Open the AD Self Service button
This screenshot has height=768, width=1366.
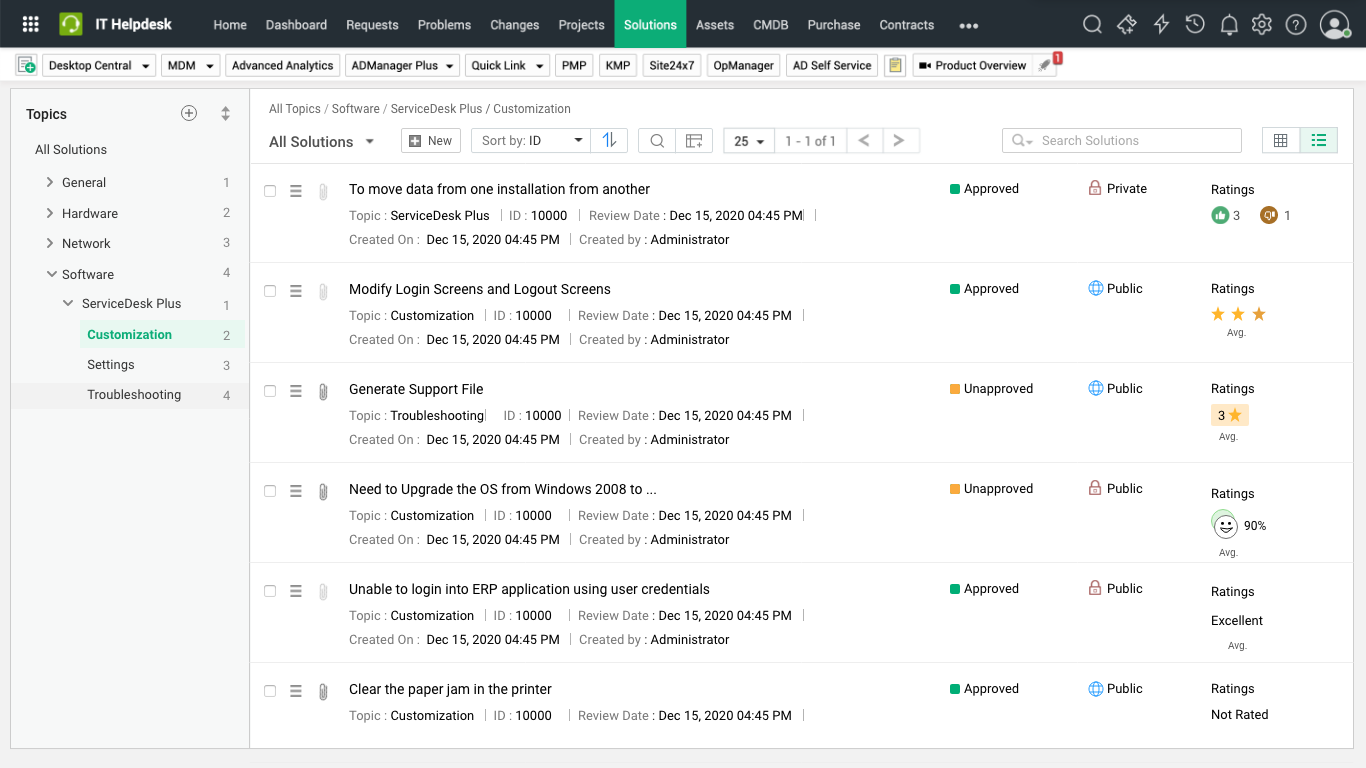coord(832,65)
